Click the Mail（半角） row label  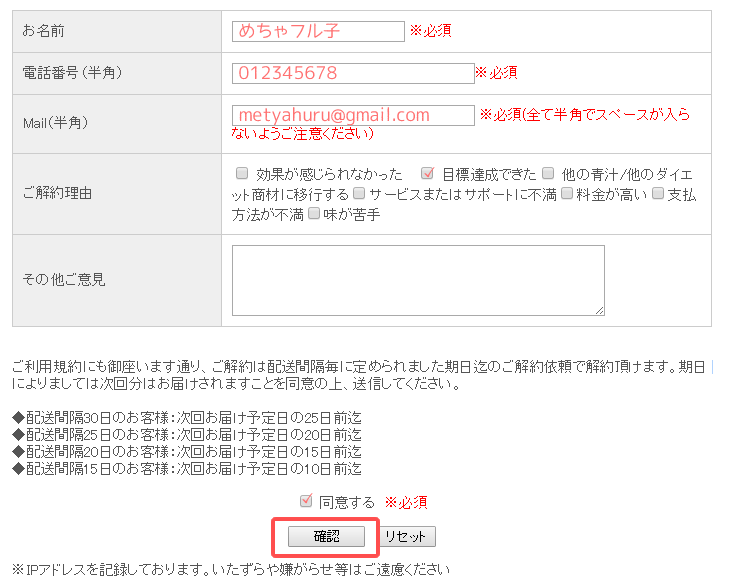point(56,123)
